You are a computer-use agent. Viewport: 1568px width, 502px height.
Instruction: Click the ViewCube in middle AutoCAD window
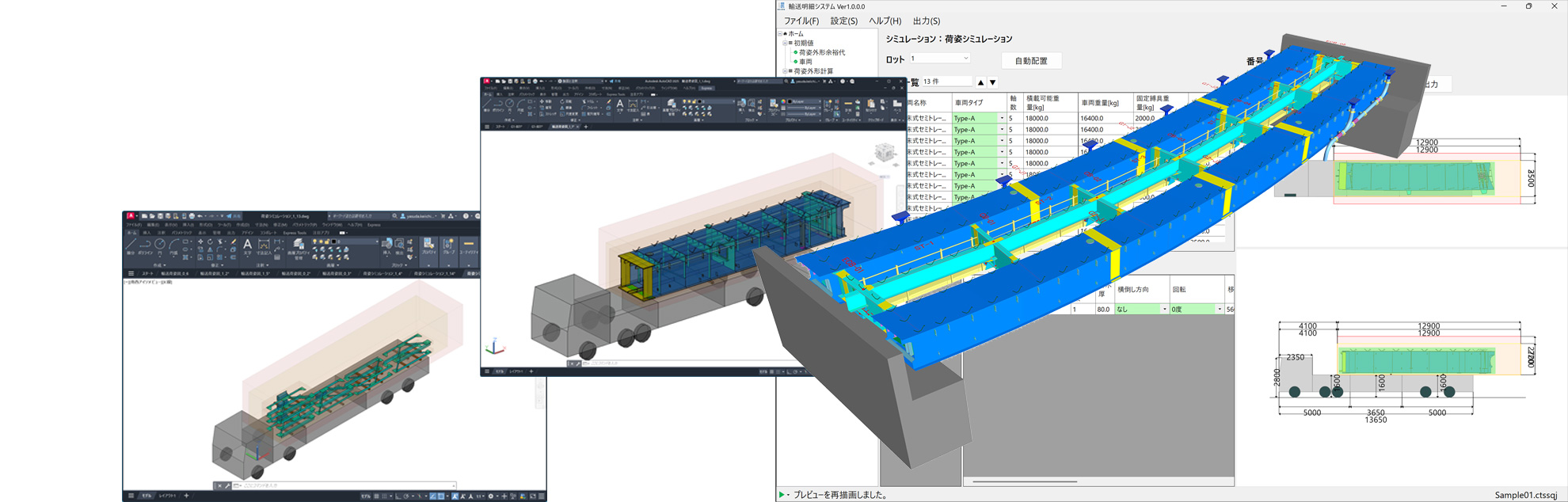tap(884, 153)
